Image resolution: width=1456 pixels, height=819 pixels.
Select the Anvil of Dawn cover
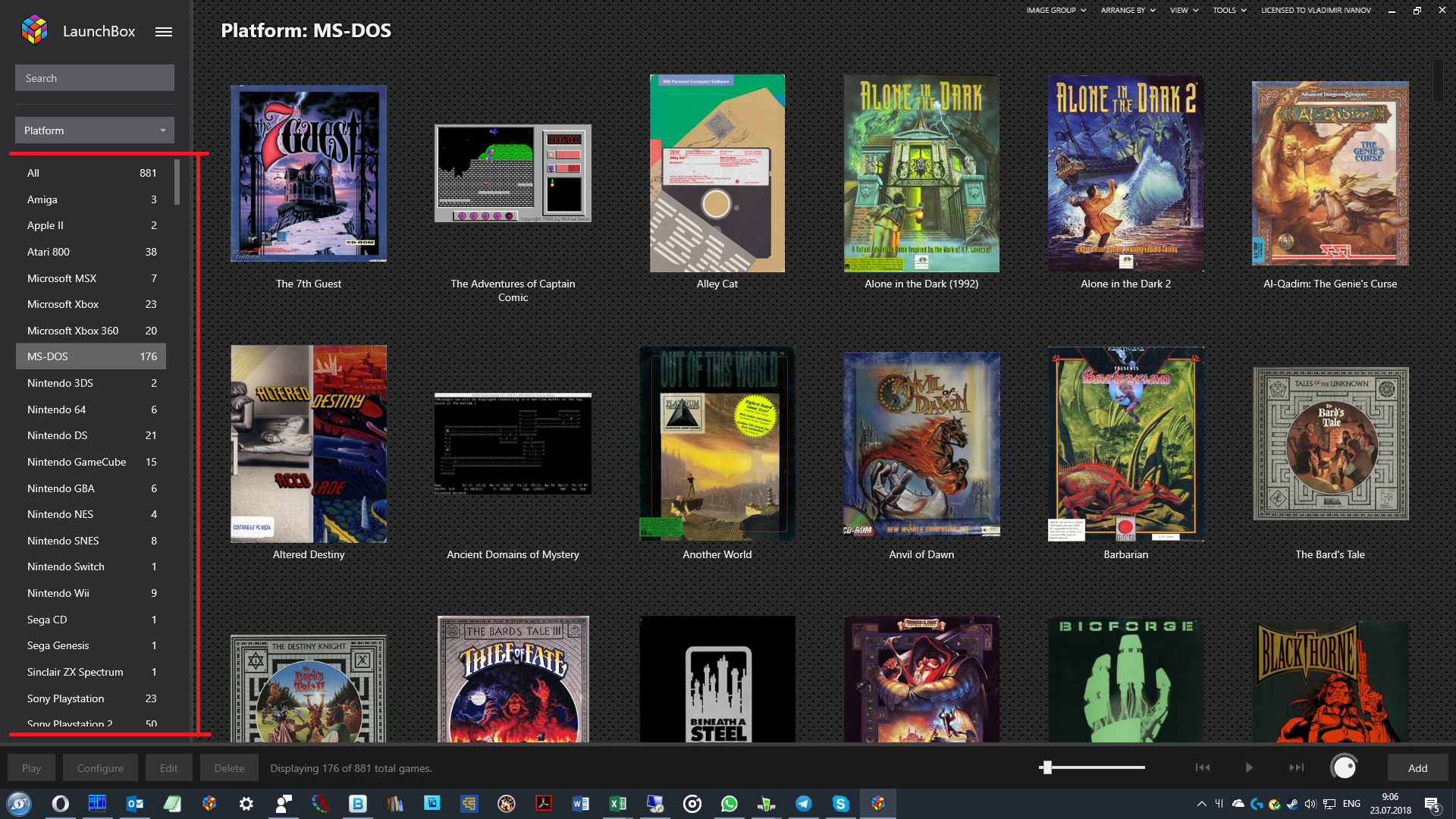pos(921,444)
